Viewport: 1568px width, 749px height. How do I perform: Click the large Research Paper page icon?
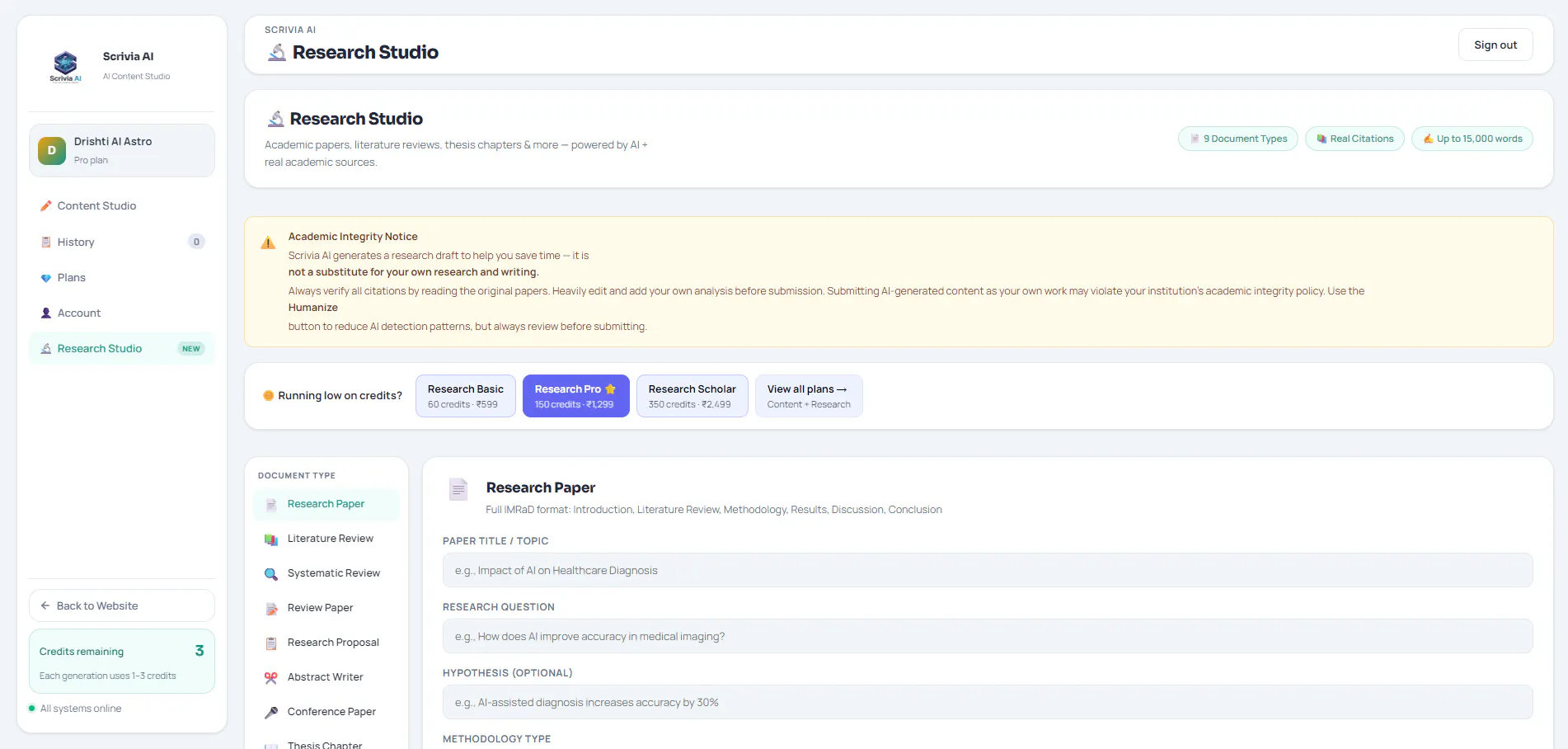tap(458, 489)
